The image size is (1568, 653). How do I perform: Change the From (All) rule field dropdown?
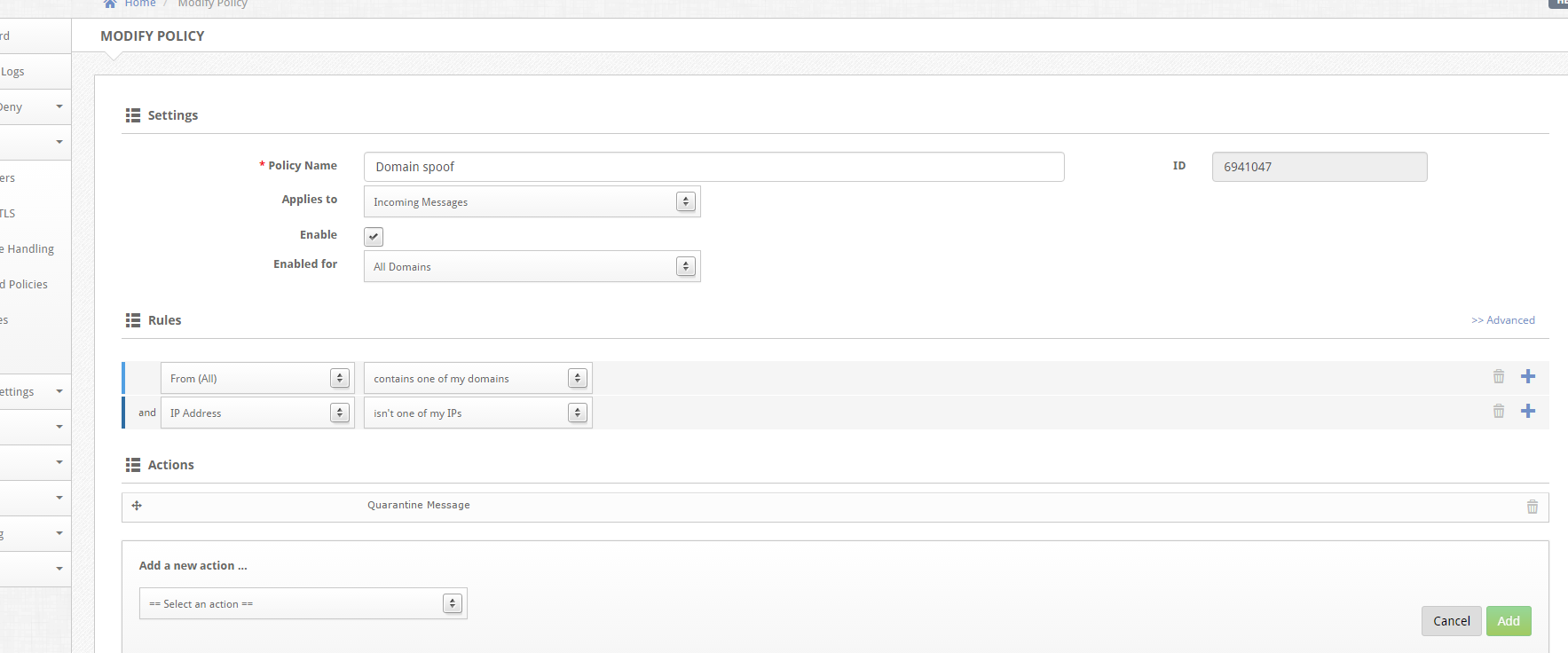(x=257, y=379)
